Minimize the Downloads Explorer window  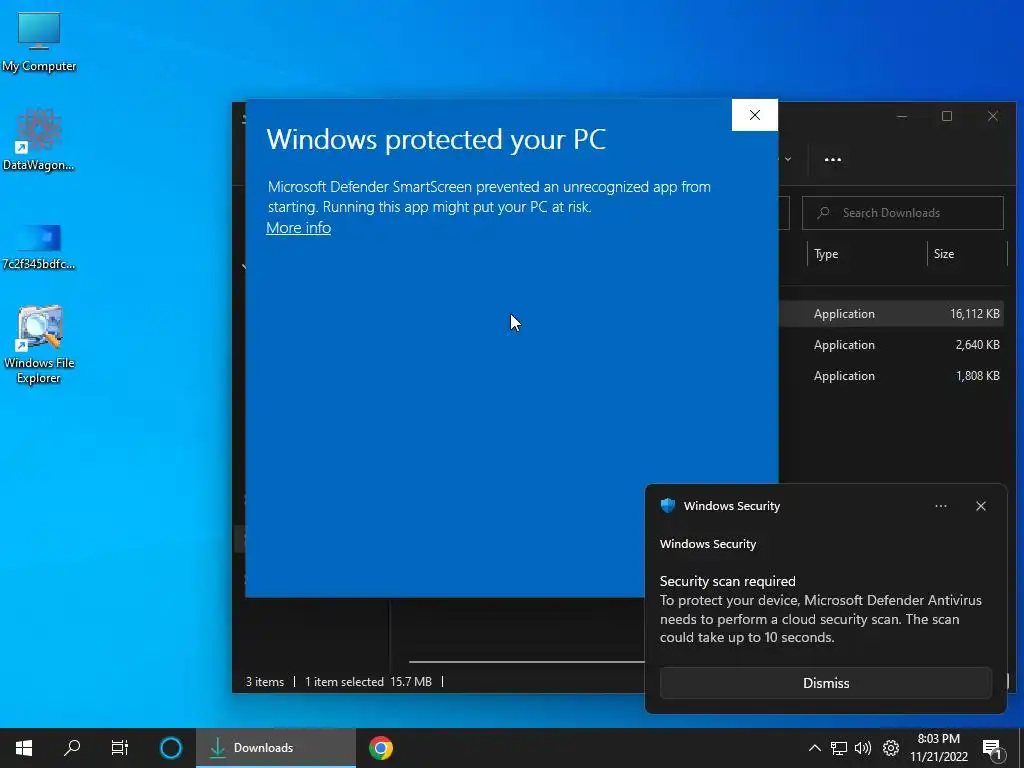(902, 116)
